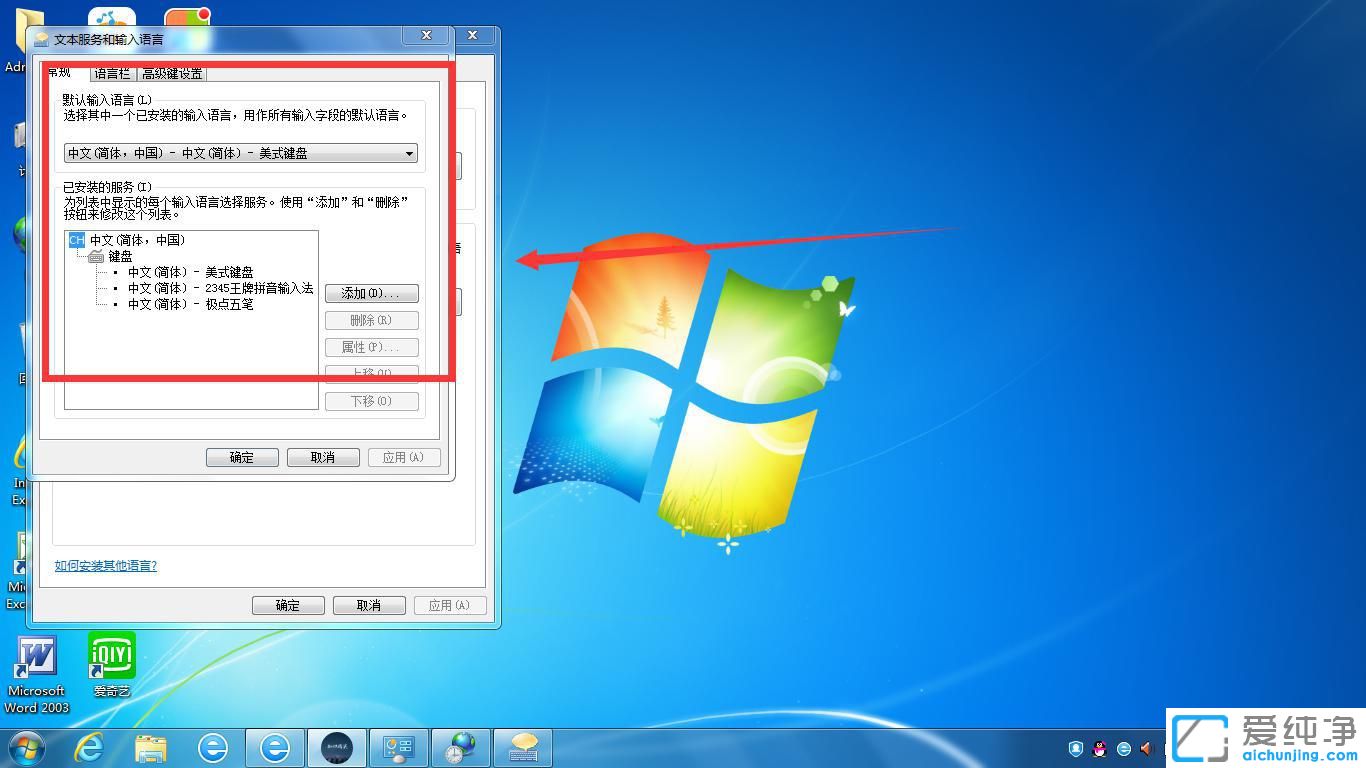The image size is (1366, 768).
Task: Click 取消 in the 文本服务和输入语言 dialog
Action: pyautogui.click(x=323, y=457)
